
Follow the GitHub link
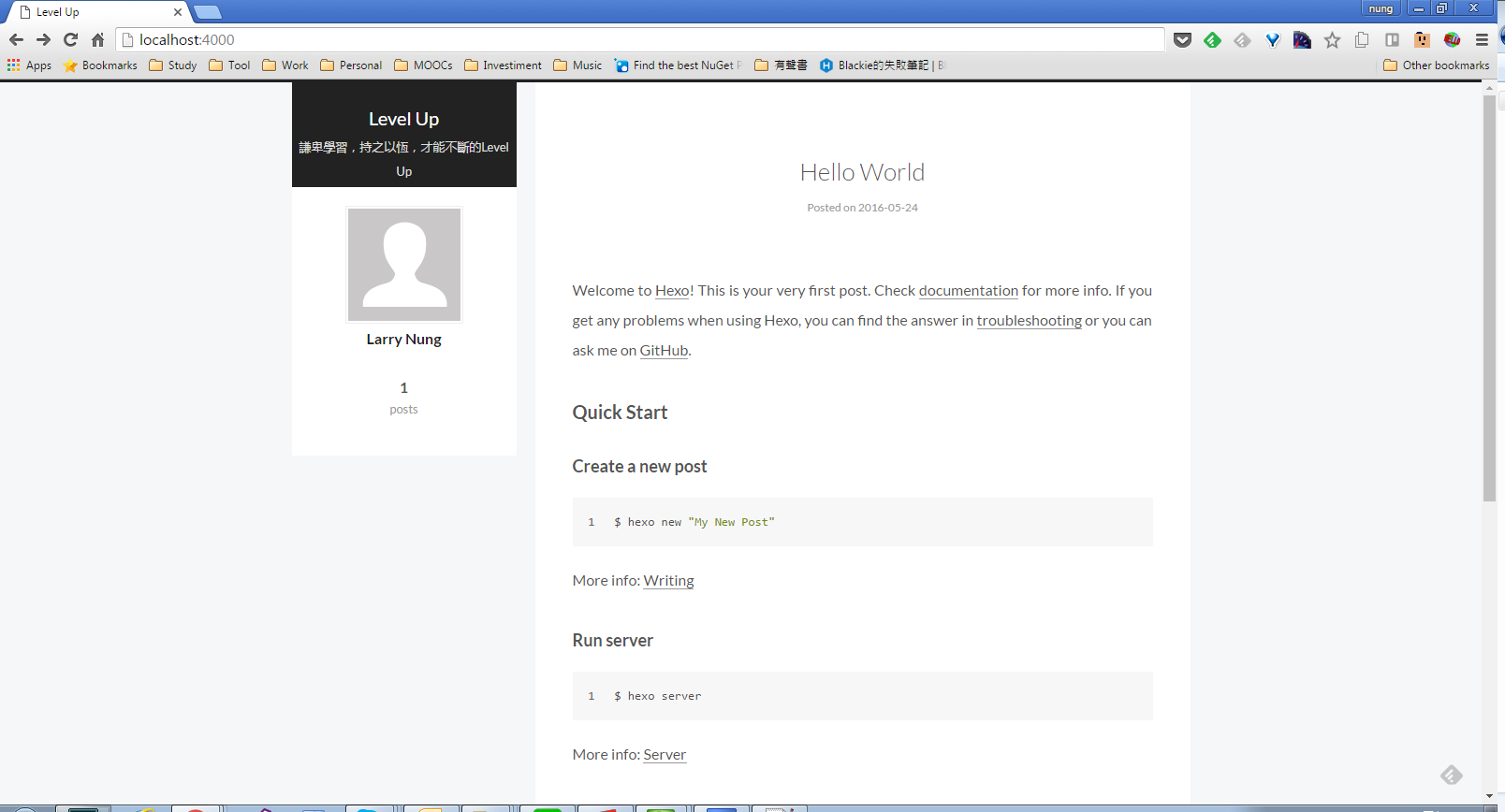tap(664, 351)
